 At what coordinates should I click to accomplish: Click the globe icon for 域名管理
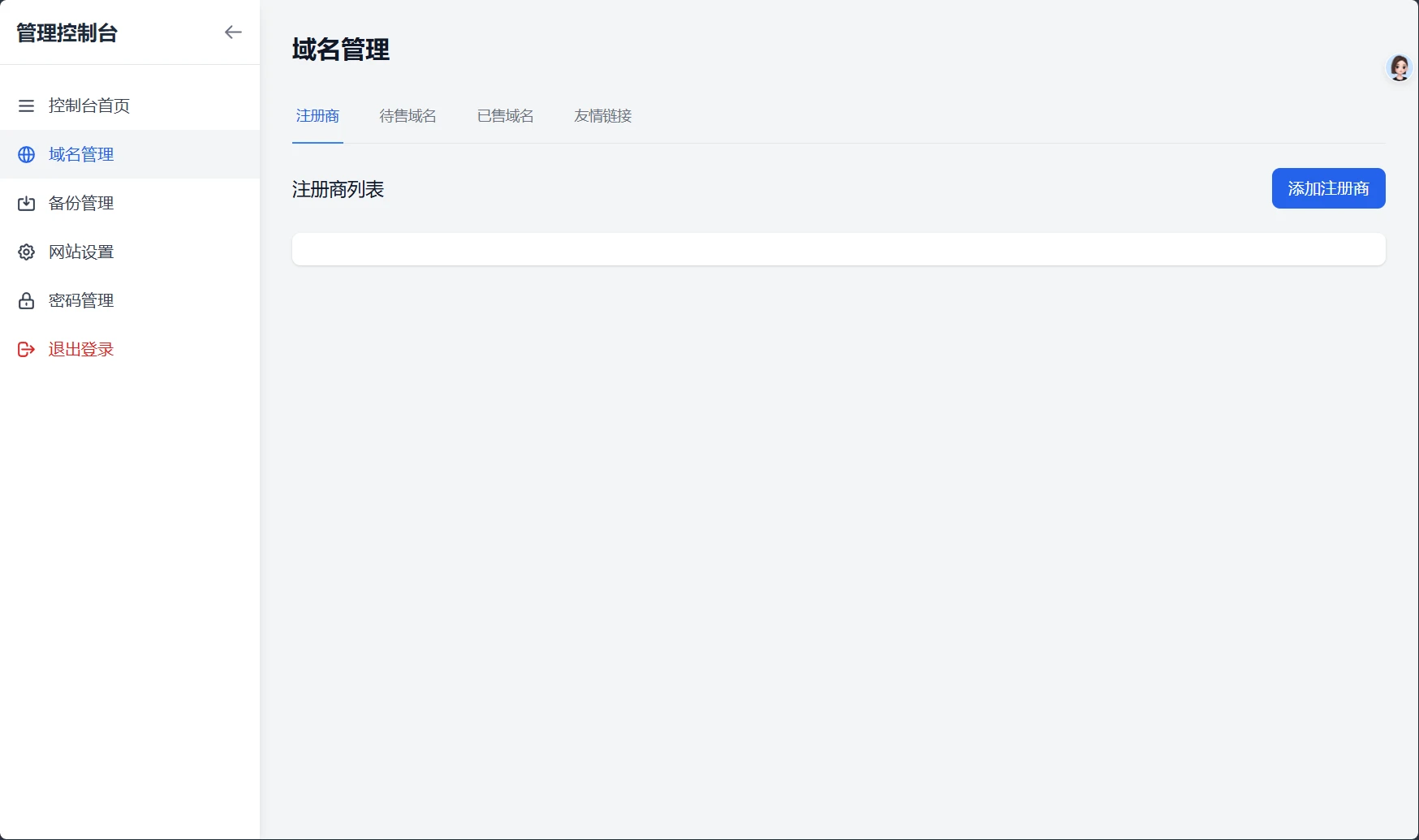(x=26, y=154)
